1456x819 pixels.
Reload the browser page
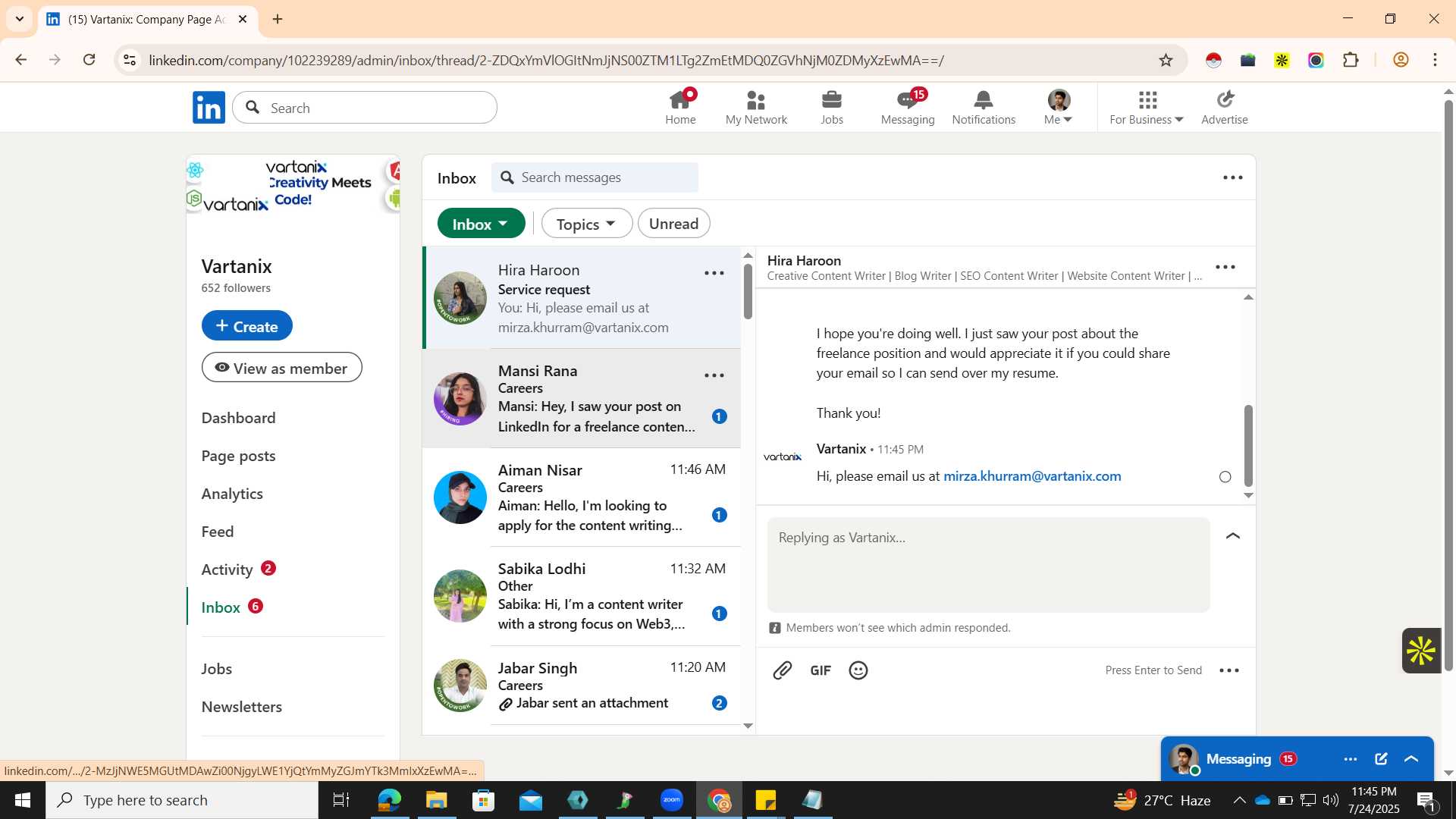89,60
